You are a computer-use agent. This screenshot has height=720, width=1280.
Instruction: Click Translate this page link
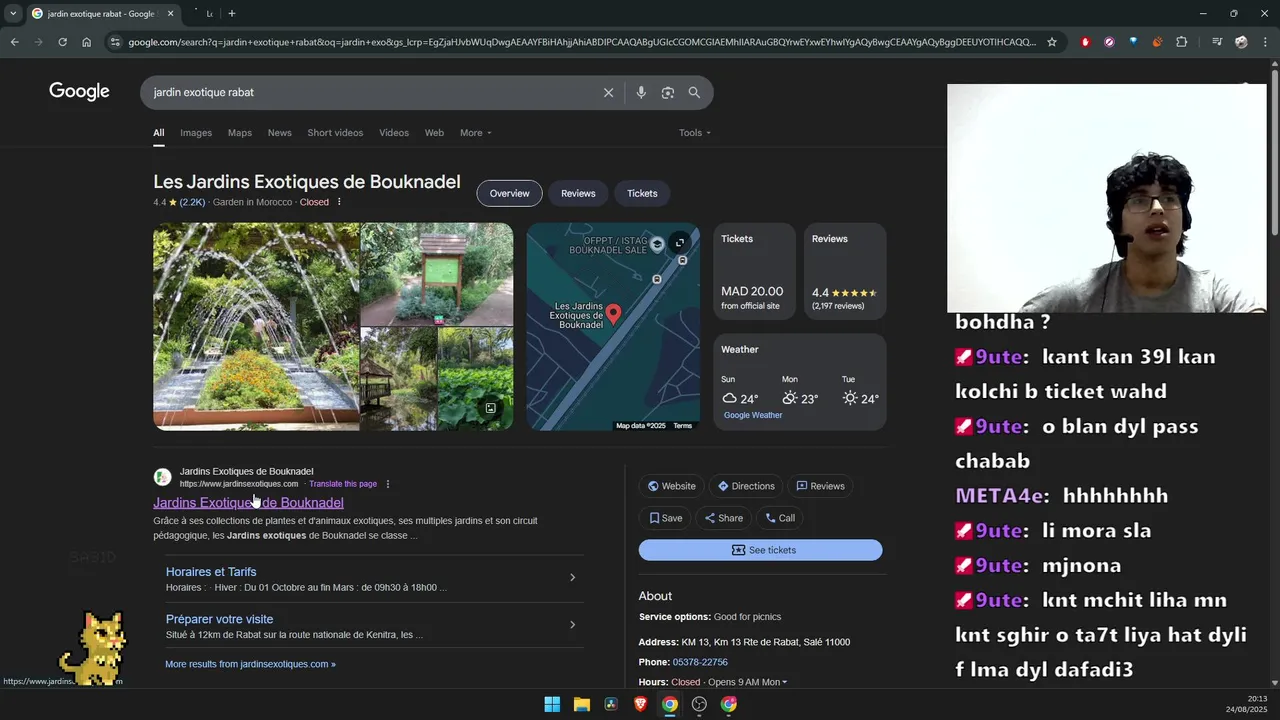[343, 484]
